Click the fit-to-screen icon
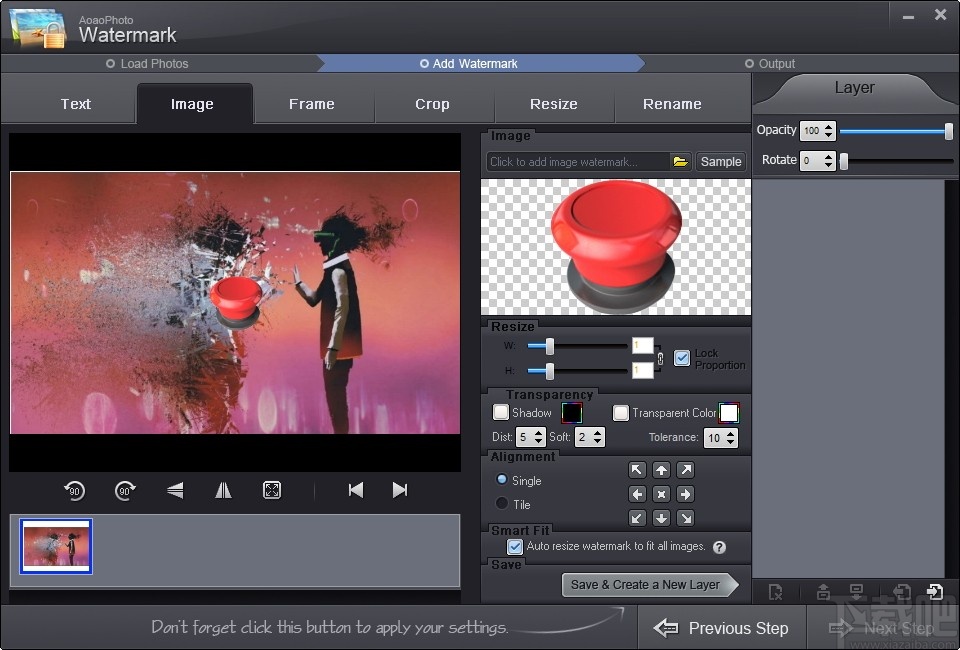This screenshot has width=960, height=650. [x=272, y=490]
